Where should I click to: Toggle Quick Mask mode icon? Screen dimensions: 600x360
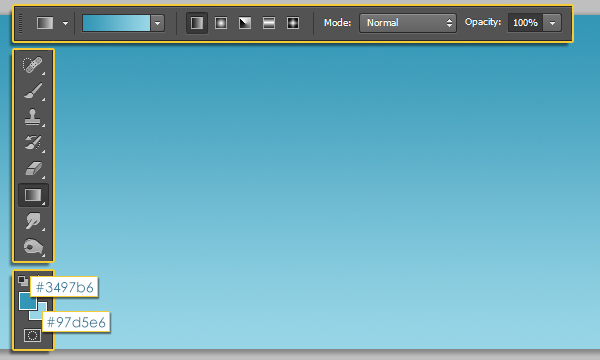tap(33, 336)
